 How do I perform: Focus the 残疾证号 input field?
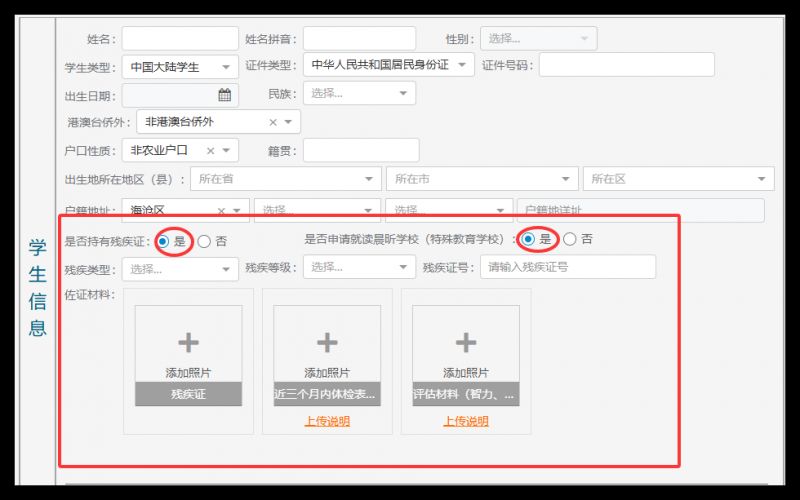click(x=568, y=267)
